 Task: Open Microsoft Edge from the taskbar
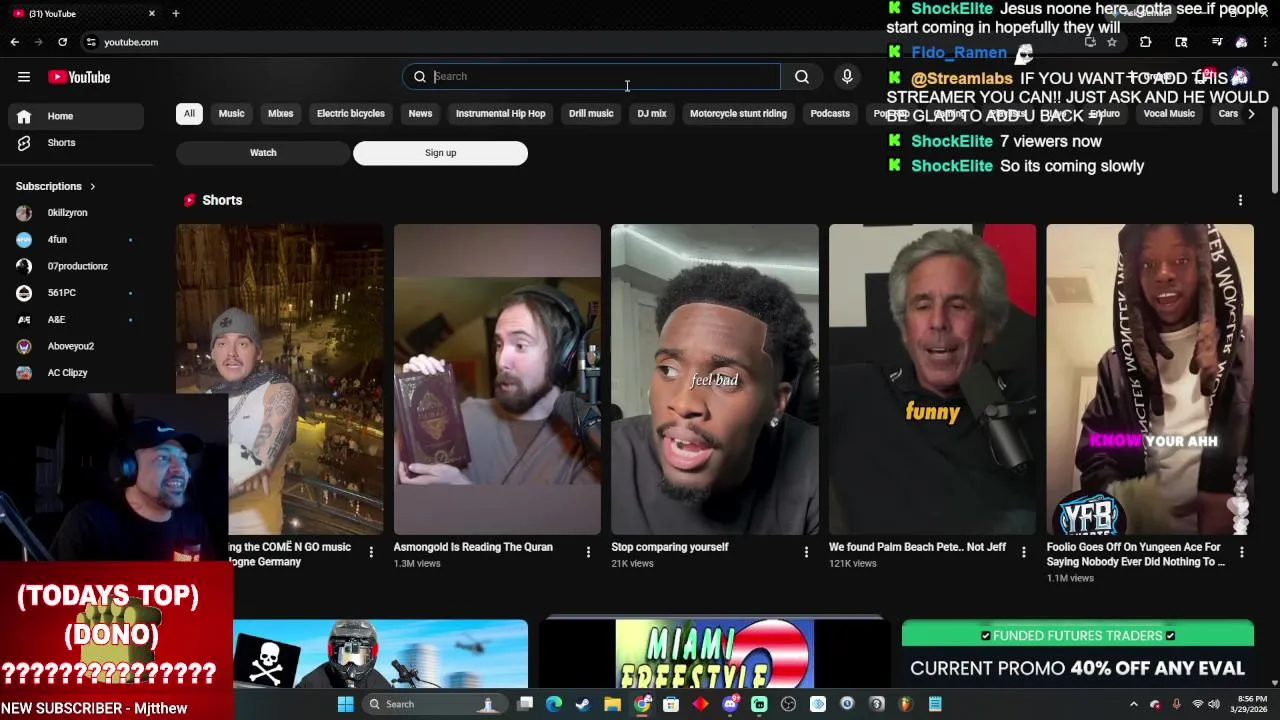click(554, 704)
